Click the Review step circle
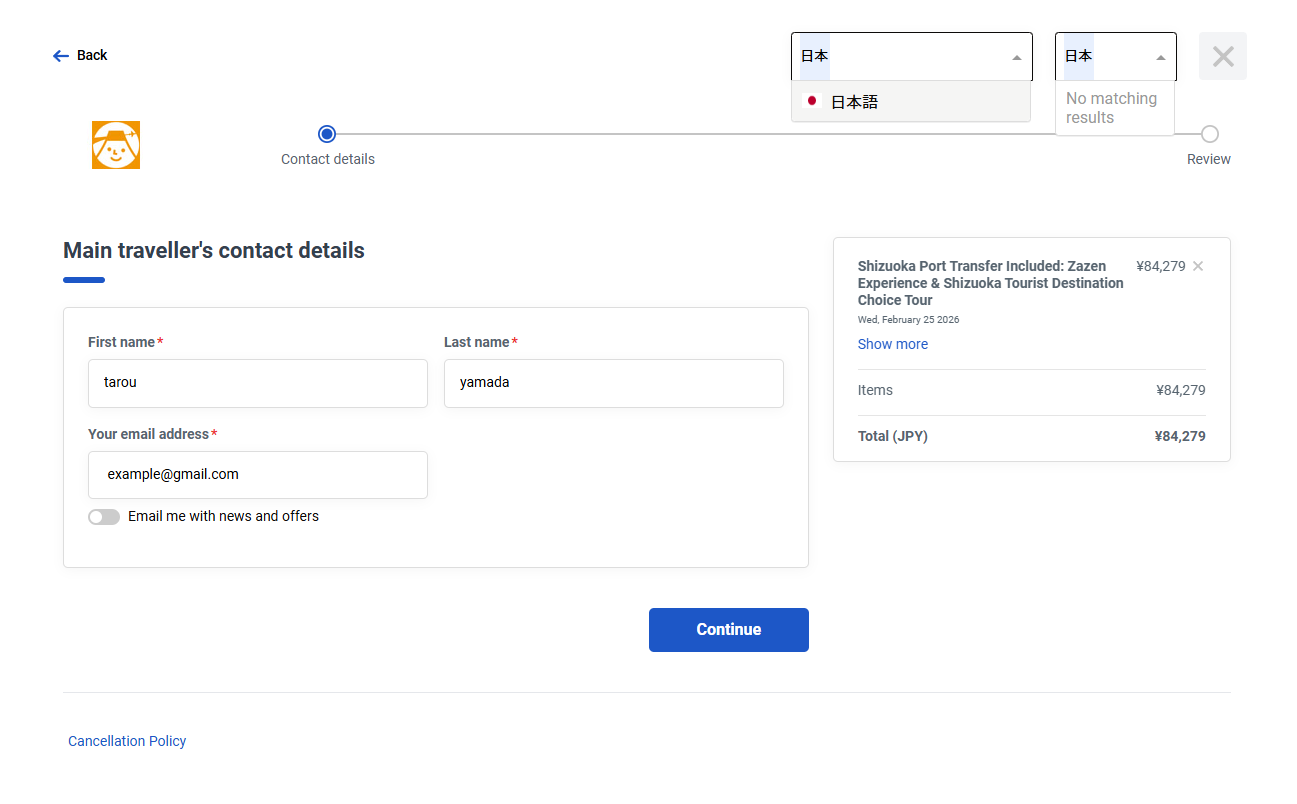Screen dimensions: 1297x804 pyautogui.click(x=1209, y=134)
